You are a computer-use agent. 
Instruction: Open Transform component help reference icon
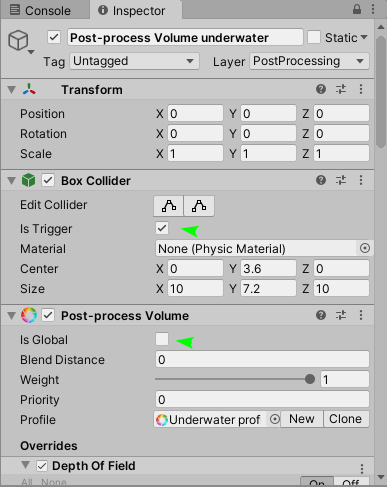point(321,89)
